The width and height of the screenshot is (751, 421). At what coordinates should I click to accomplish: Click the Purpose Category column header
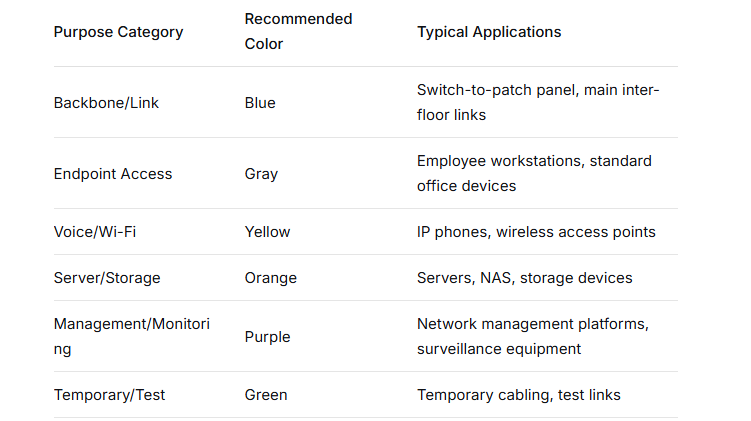pyautogui.click(x=118, y=32)
